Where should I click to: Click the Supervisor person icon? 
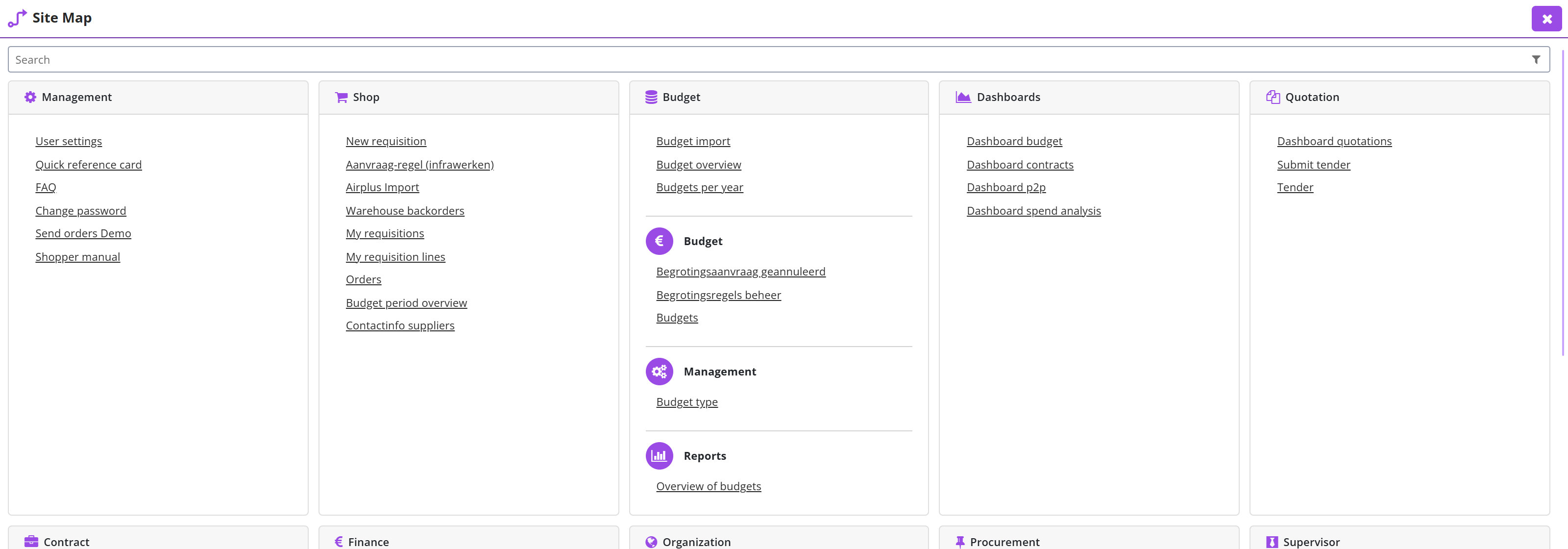point(1272,542)
